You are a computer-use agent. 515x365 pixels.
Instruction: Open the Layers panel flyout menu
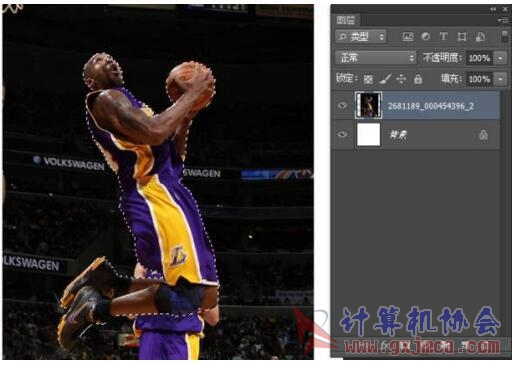coord(503,20)
